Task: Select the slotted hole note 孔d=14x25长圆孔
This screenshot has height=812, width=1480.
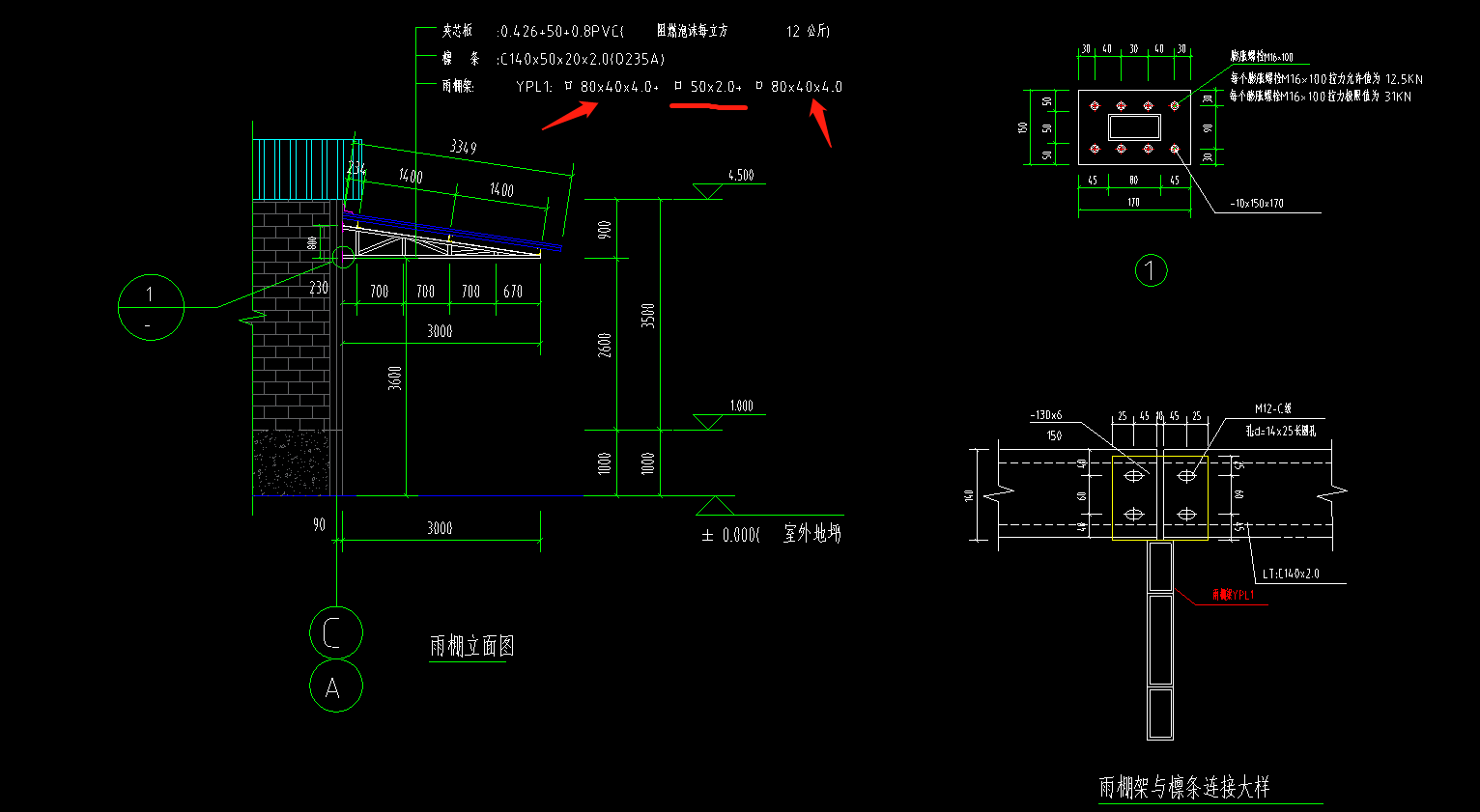Action: click(1280, 431)
